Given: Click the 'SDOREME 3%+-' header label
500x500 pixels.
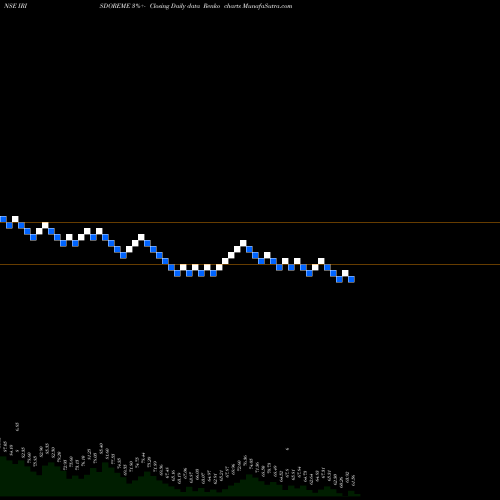Looking at the screenshot, I should 123,6.
